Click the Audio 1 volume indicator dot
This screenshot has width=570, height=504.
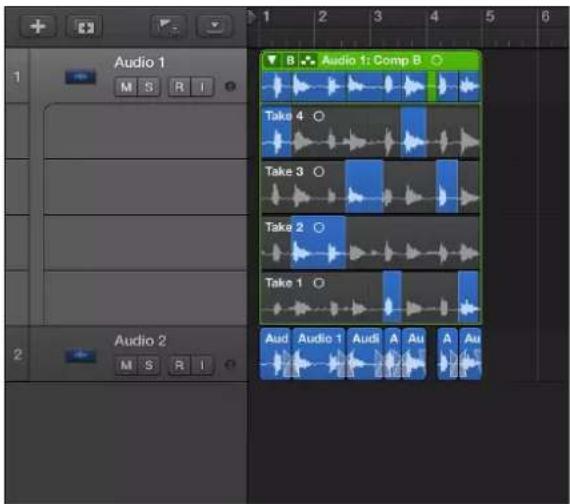230,87
